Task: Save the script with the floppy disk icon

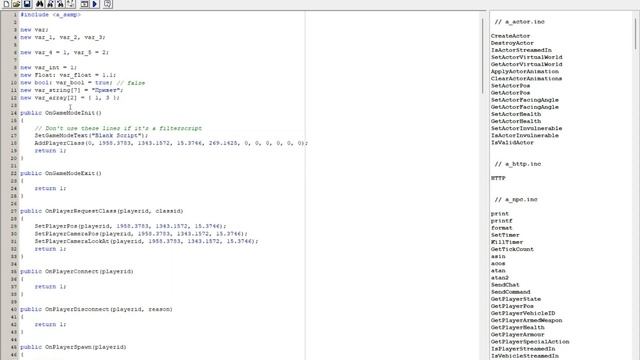Action: click(27, 4)
